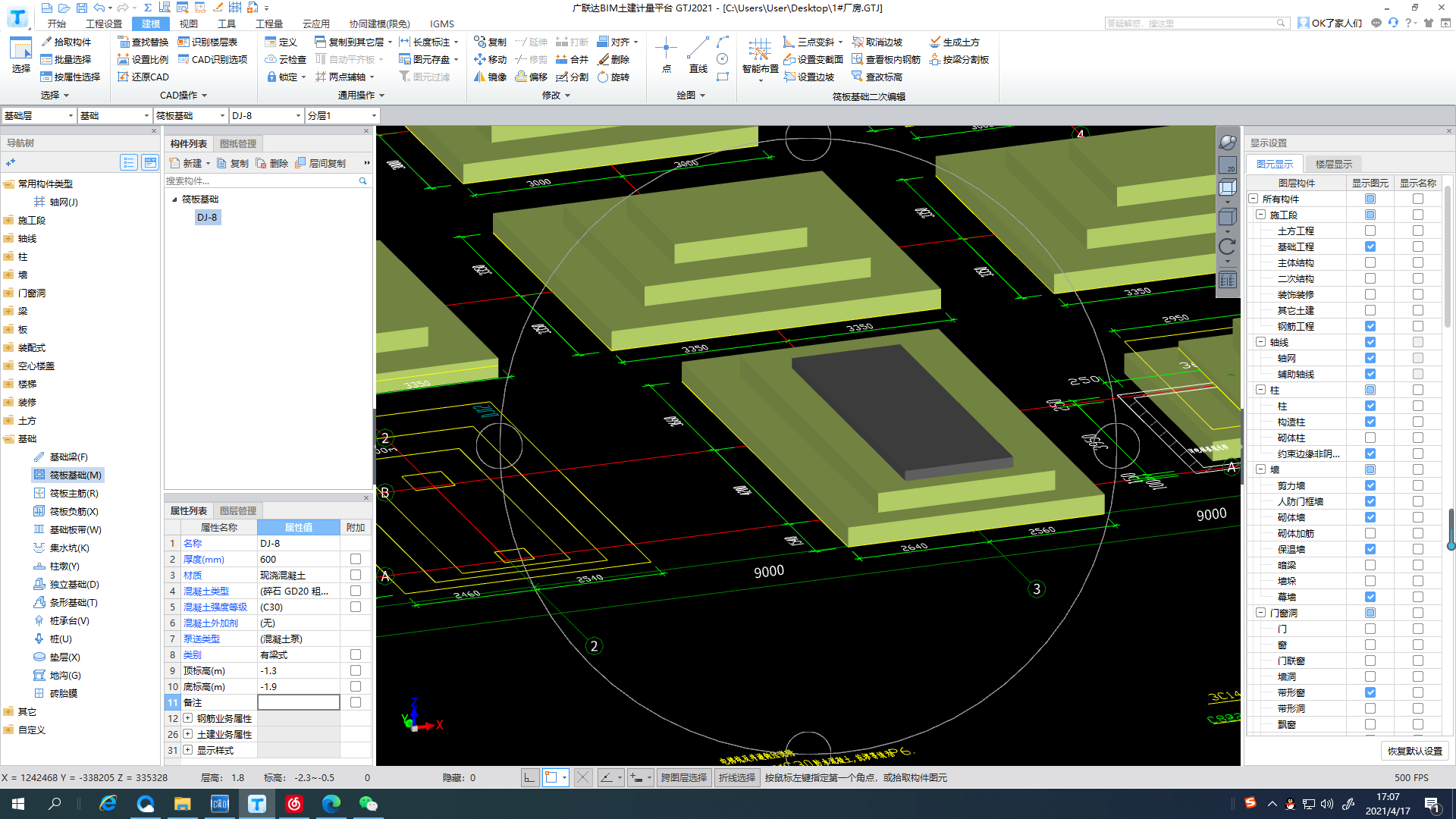Open the 视图 ribbon tab
This screenshot has height=819, width=1456.
188,24
